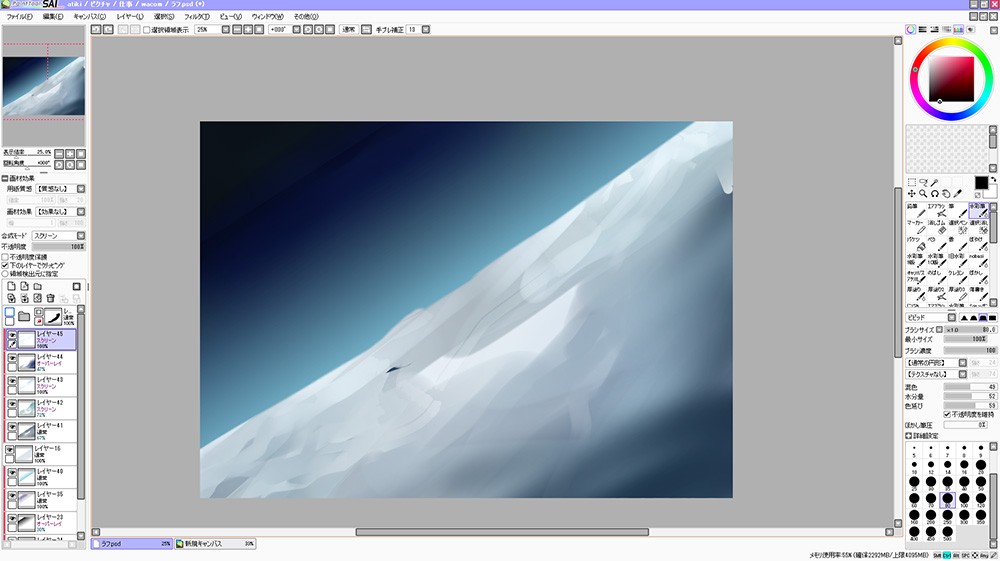The height and width of the screenshot is (561, 1000).
Task: Open the 画材効果 effect dropdown
Action: click(81, 212)
